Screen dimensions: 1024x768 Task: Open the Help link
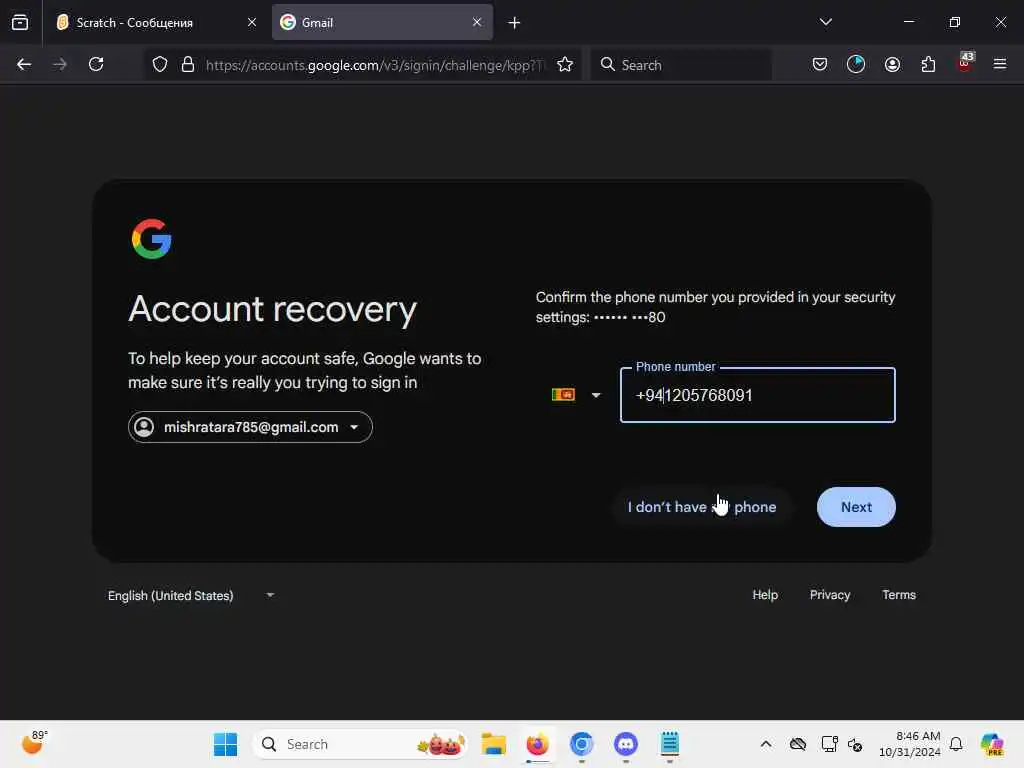[x=765, y=595]
